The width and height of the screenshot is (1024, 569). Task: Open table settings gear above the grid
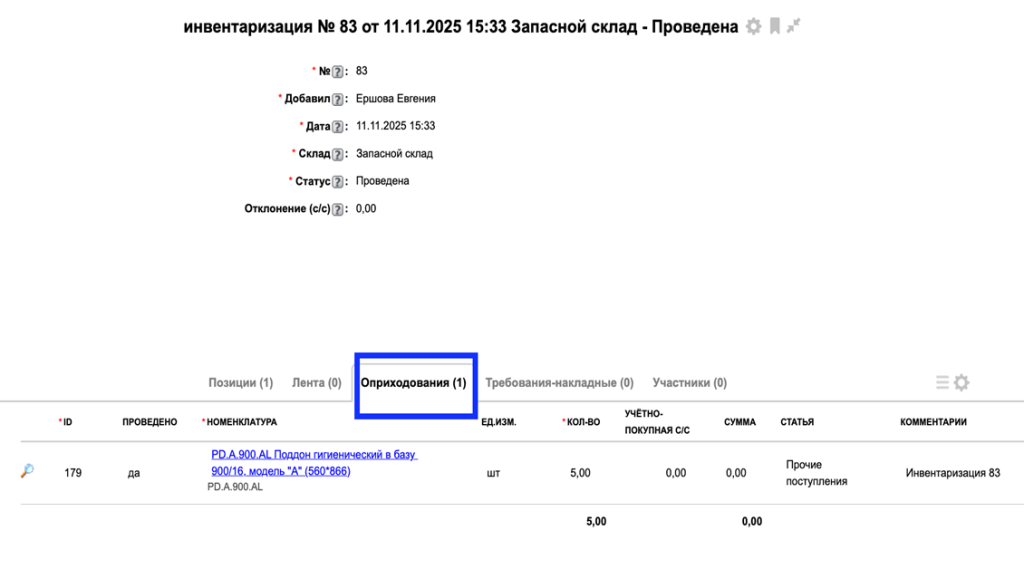pyautogui.click(x=961, y=383)
